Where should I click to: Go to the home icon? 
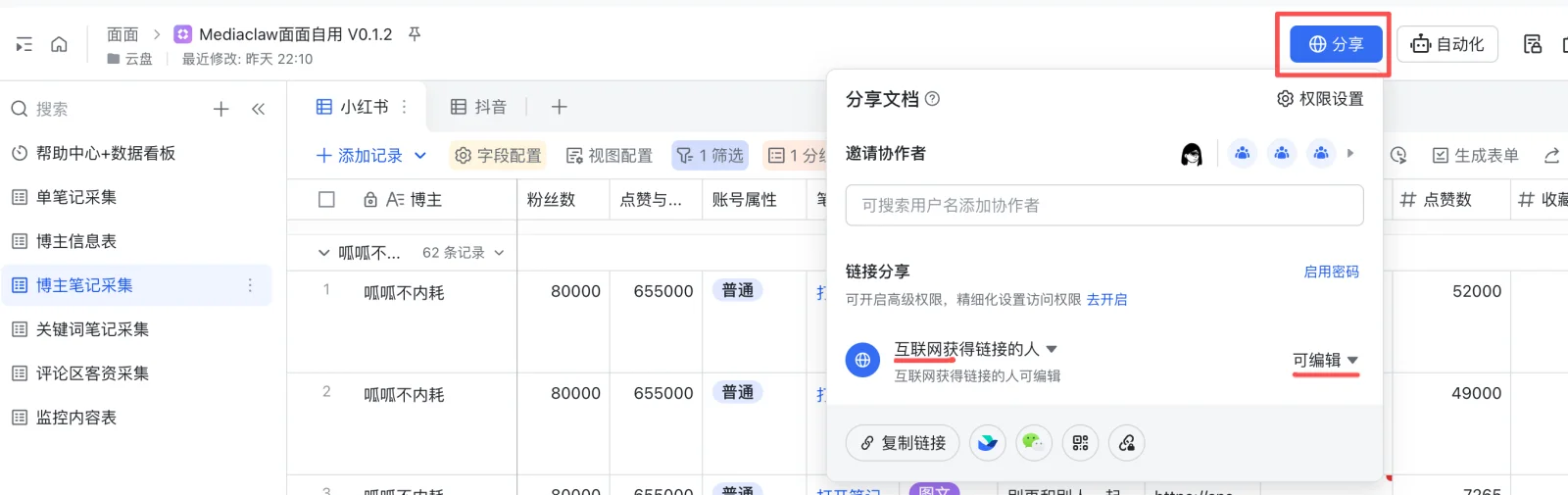click(x=59, y=44)
